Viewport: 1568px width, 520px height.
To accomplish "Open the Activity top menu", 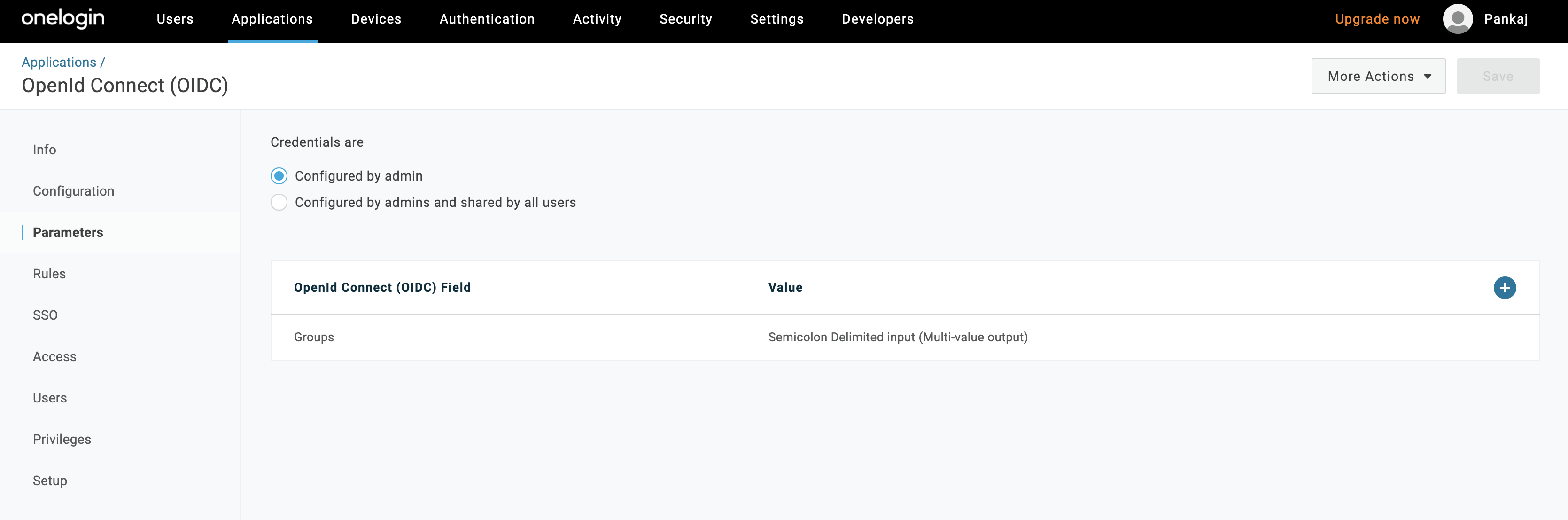I will click(597, 19).
